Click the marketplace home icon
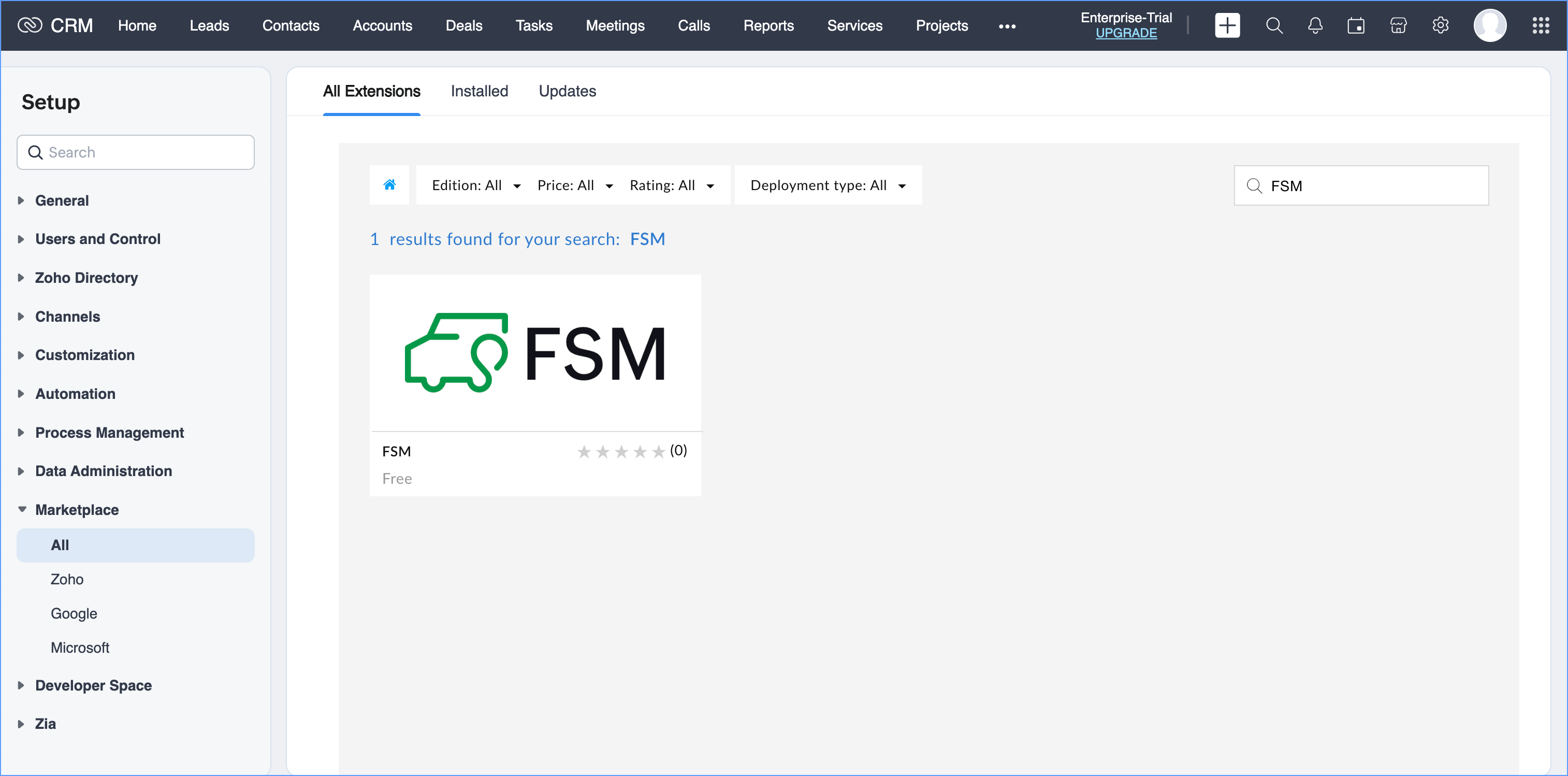 click(x=389, y=184)
